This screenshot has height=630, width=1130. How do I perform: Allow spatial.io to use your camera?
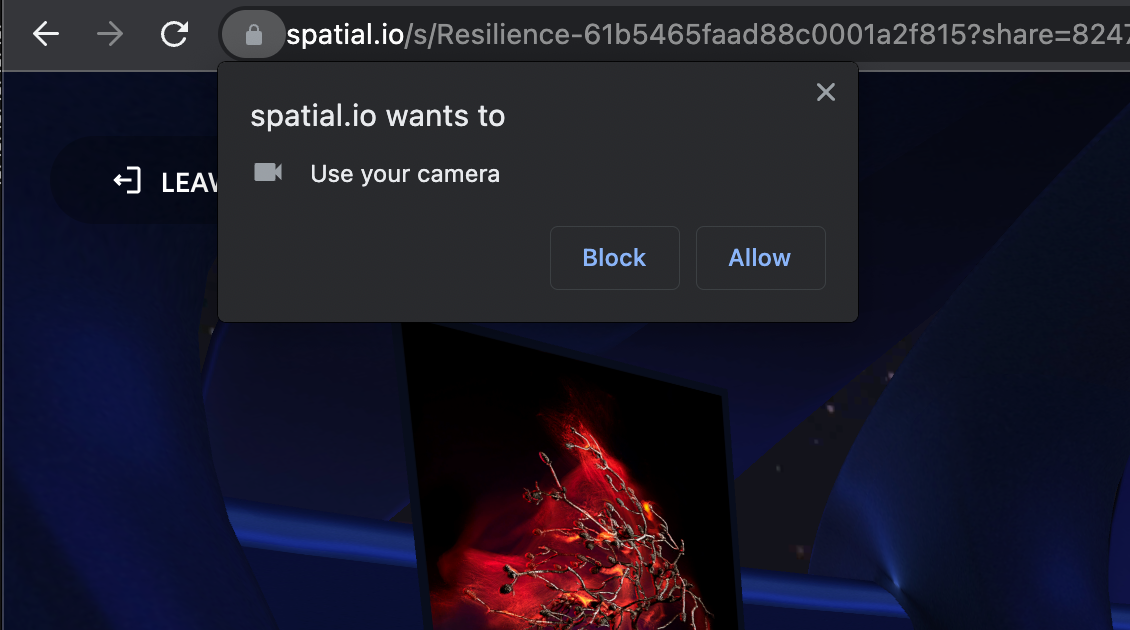click(x=760, y=258)
